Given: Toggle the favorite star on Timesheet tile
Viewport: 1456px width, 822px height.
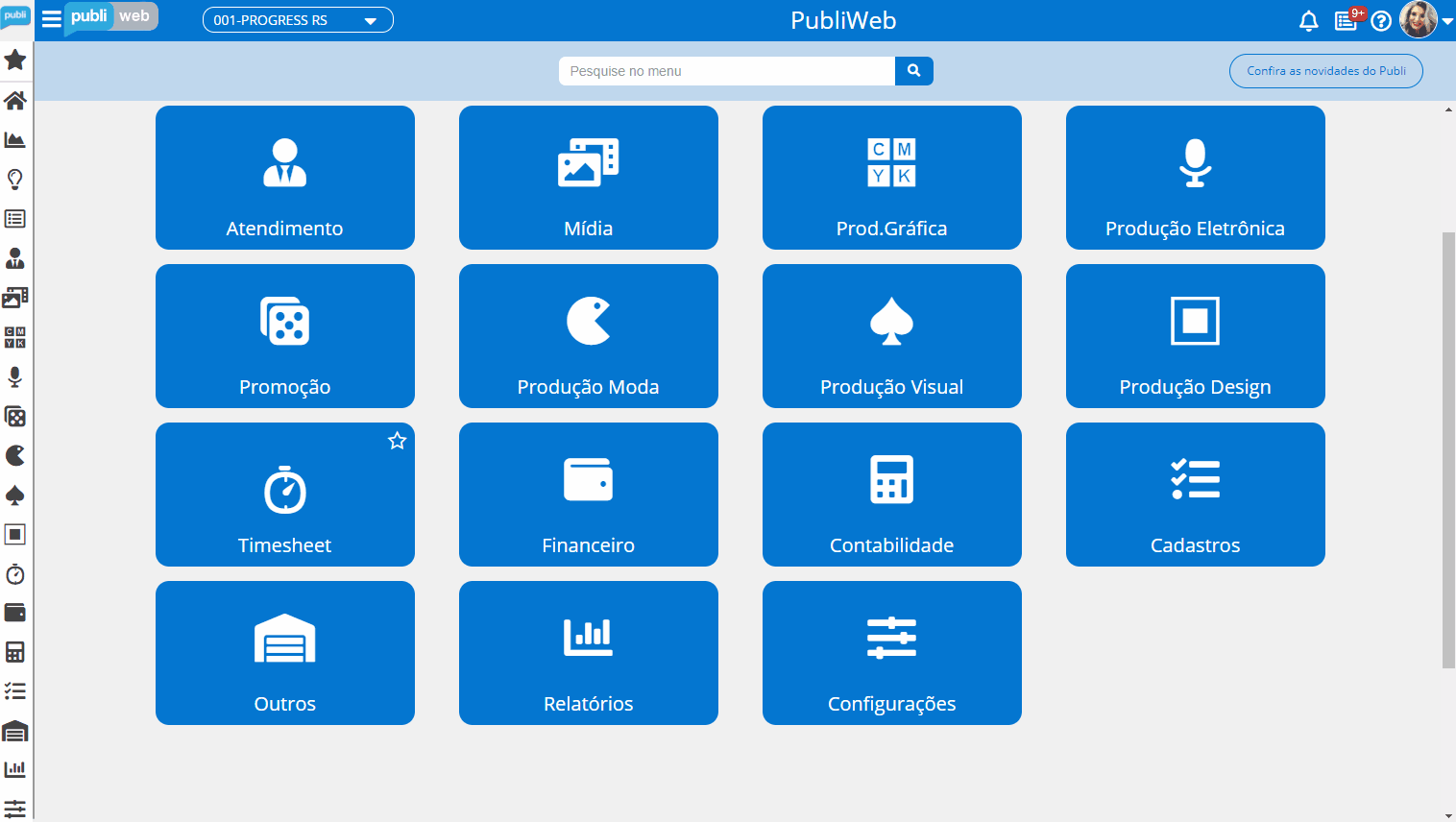Looking at the screenshot, I should [x=398, y=441].
